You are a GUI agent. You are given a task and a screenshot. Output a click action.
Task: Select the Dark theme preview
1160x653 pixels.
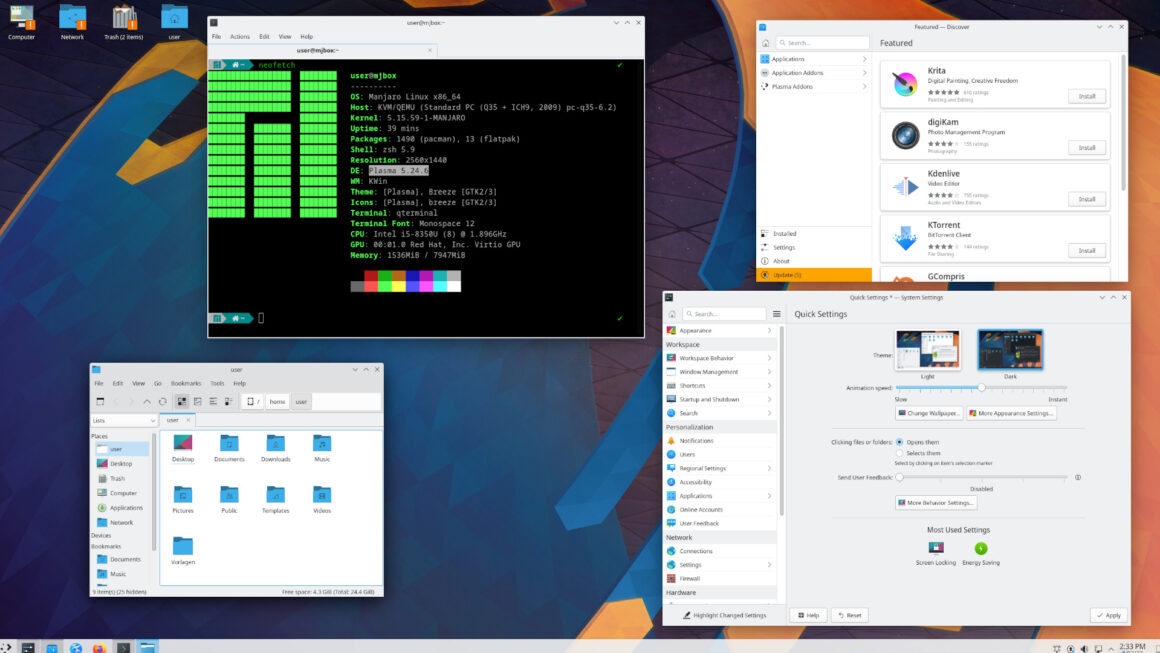(1009, 350)
